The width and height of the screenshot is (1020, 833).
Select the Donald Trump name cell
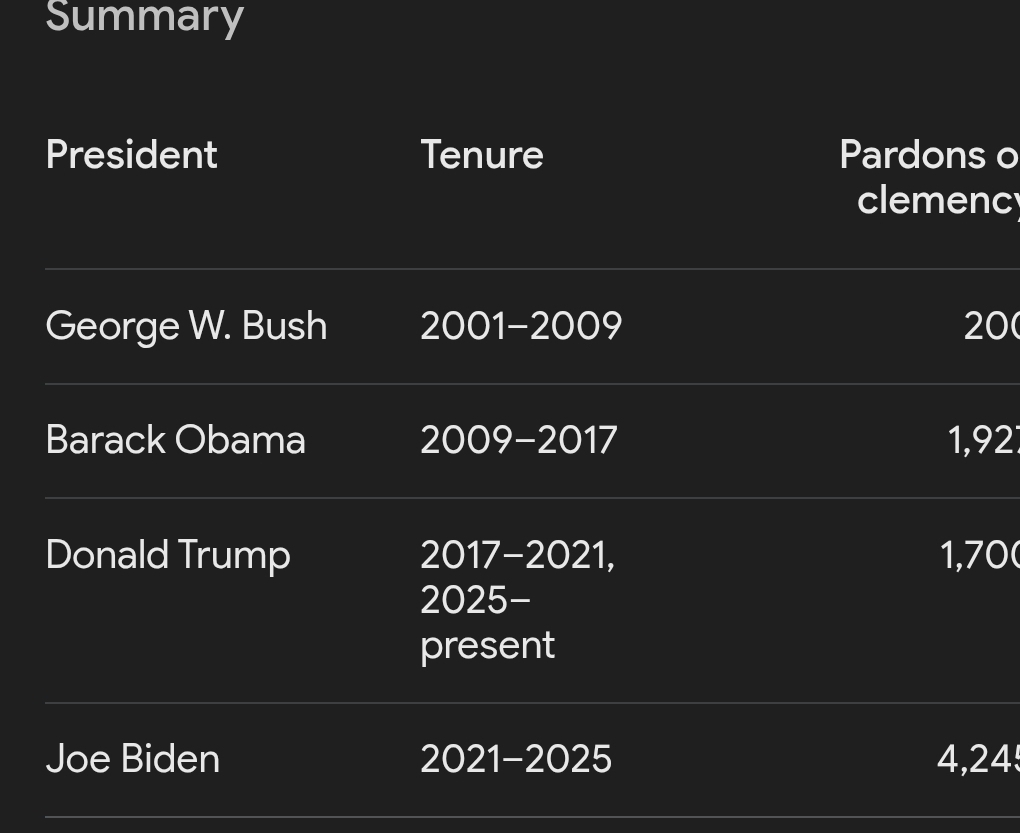(168, 555)
